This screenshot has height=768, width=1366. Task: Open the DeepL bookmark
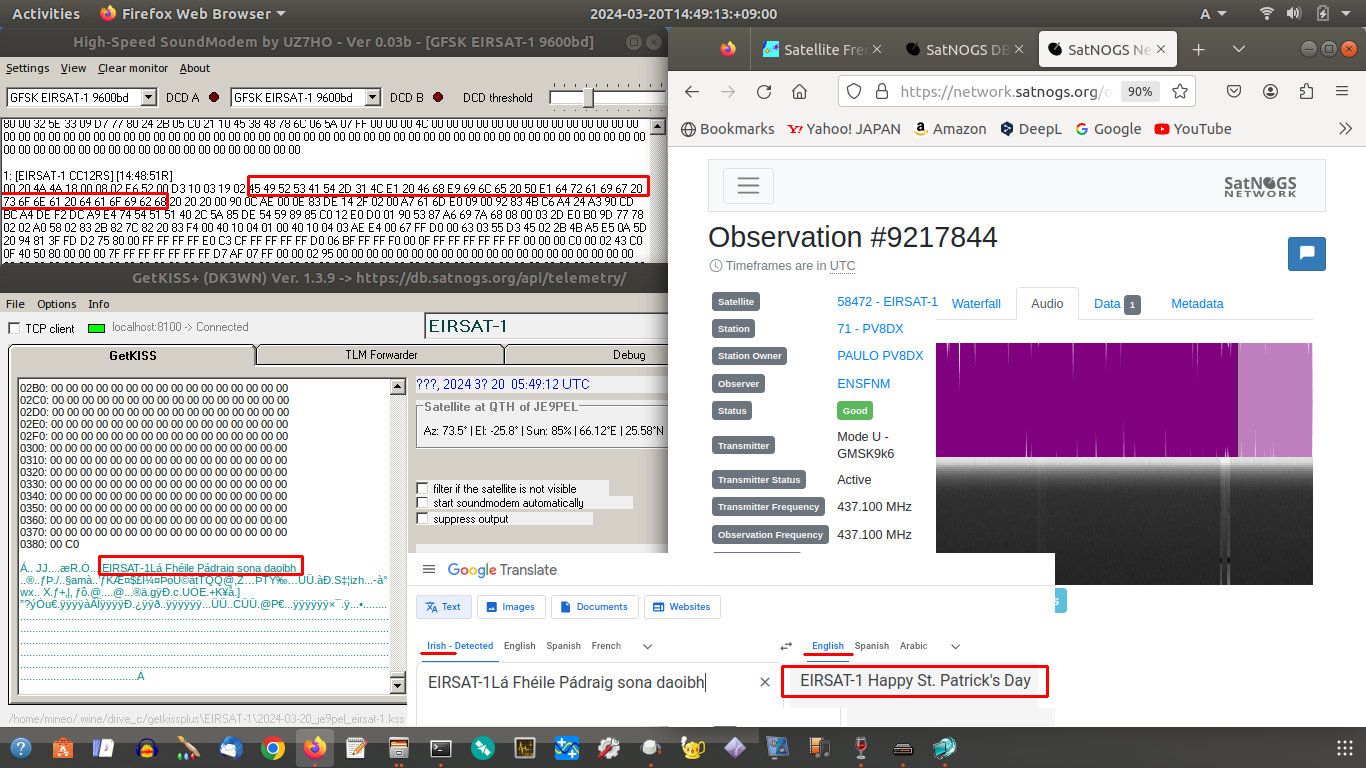point(1029,129)
